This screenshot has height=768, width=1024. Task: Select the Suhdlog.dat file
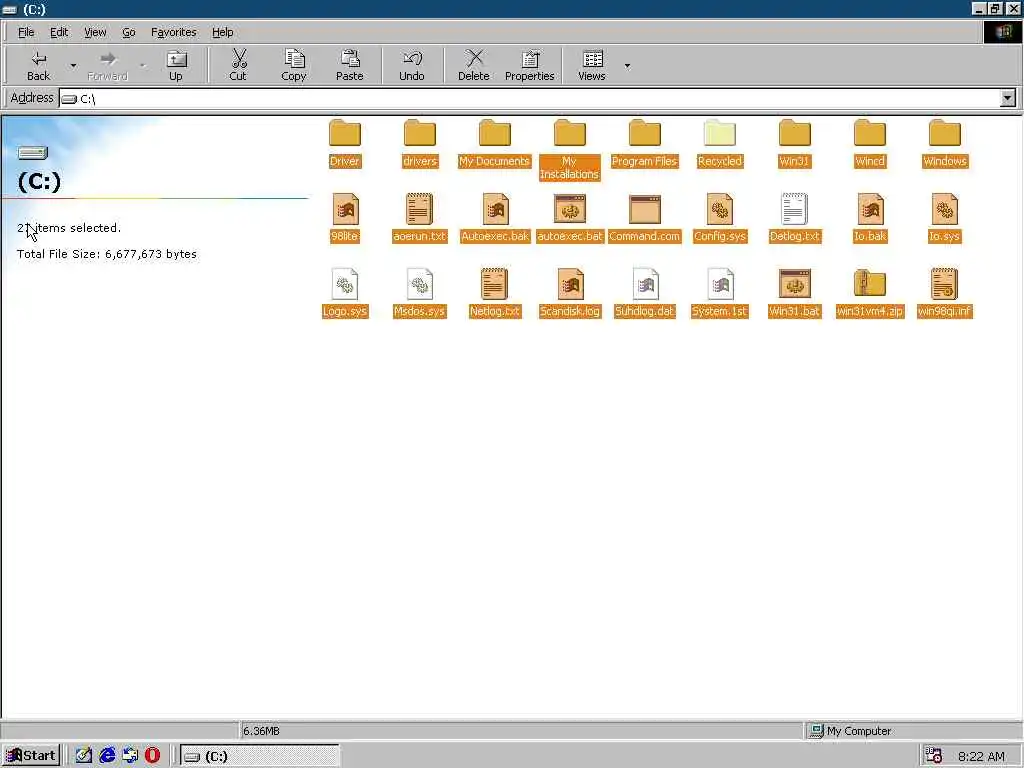645,294
